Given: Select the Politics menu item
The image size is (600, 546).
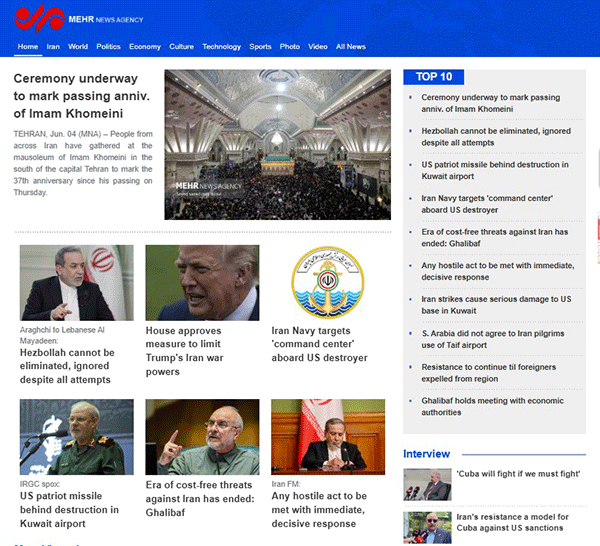Looking at the screenshot, I should [x=108, y=47].
